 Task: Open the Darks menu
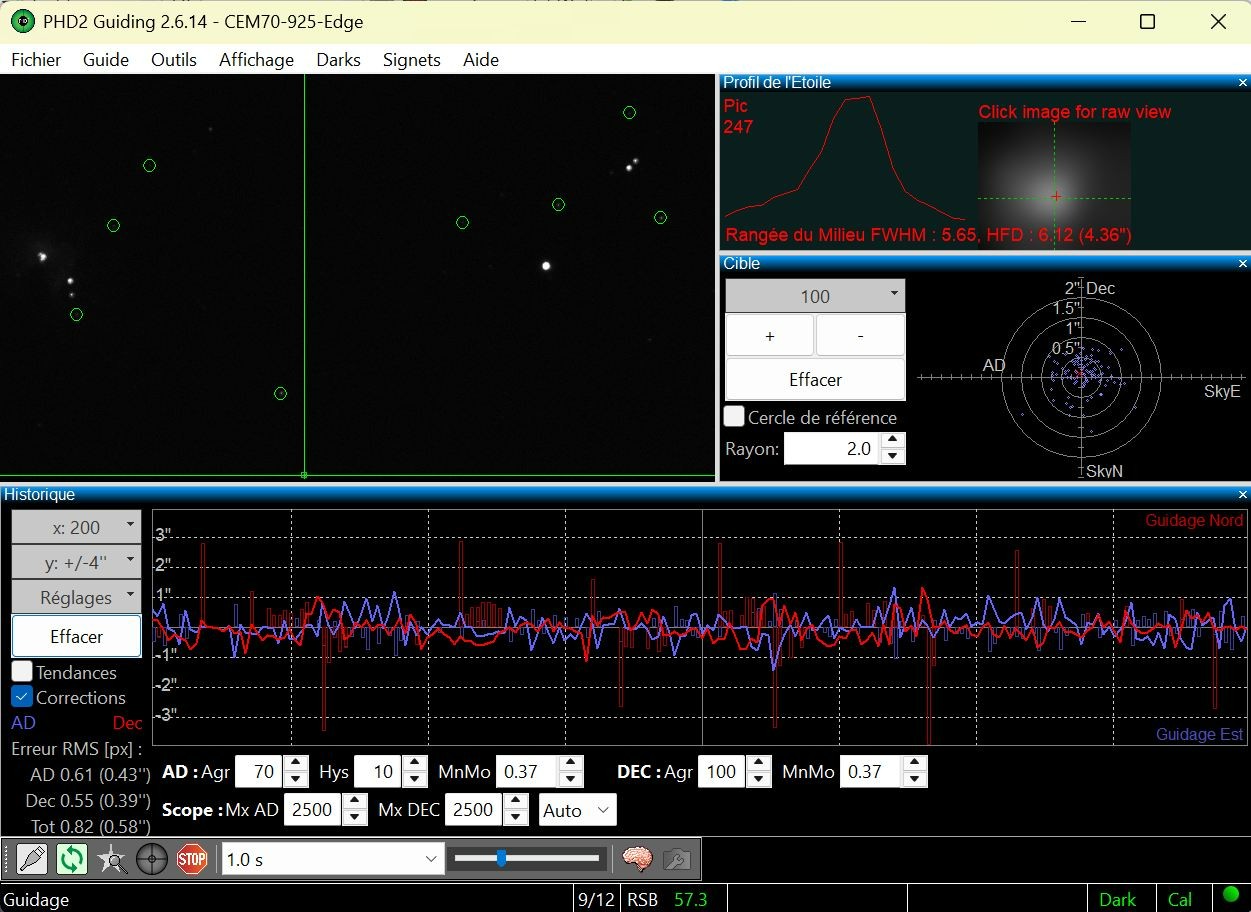(338, 60)
